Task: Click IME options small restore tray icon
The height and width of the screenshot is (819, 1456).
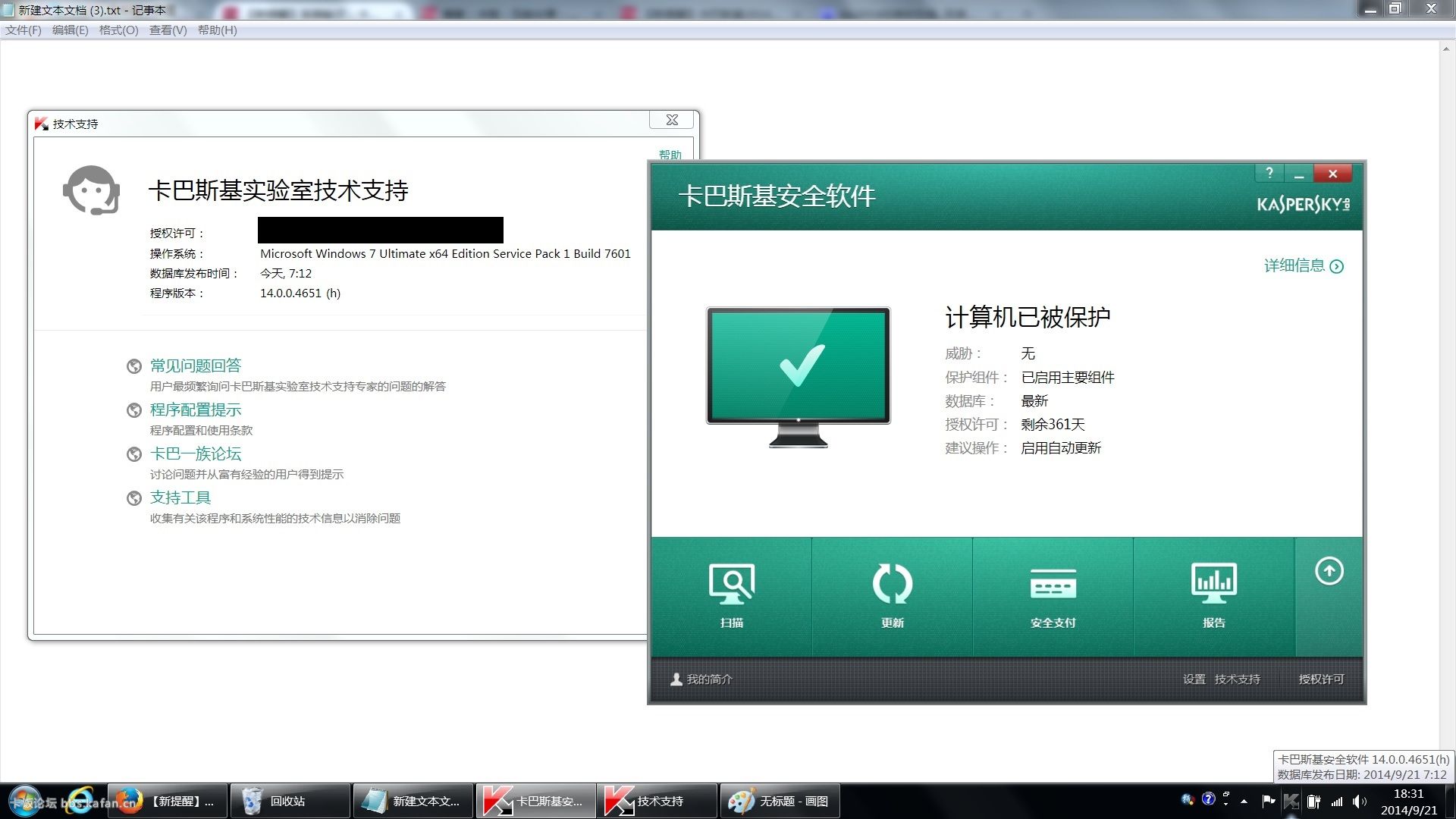Action: click(x=1226, y=793)
